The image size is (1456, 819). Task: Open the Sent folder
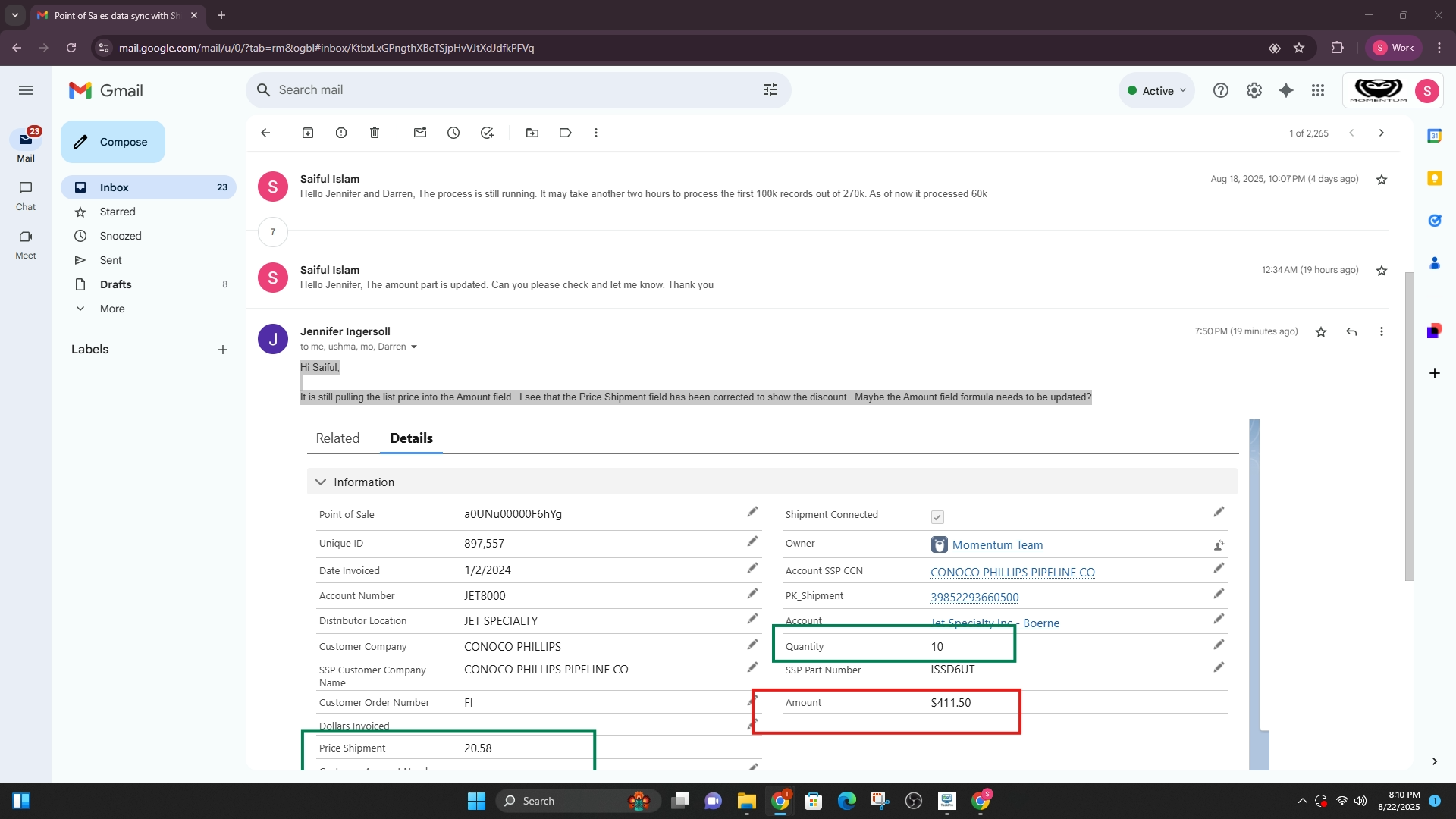point(111,260)
